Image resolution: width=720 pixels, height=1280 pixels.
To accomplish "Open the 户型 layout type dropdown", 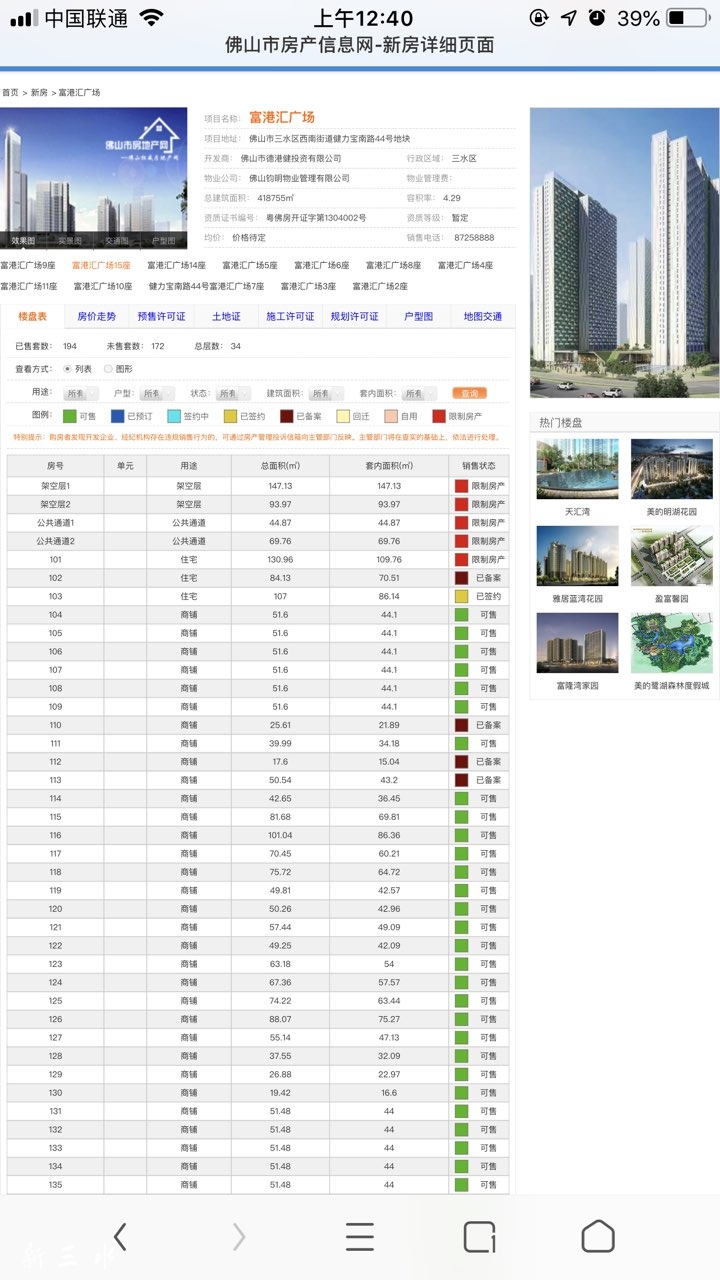I will tap(157, 394).
